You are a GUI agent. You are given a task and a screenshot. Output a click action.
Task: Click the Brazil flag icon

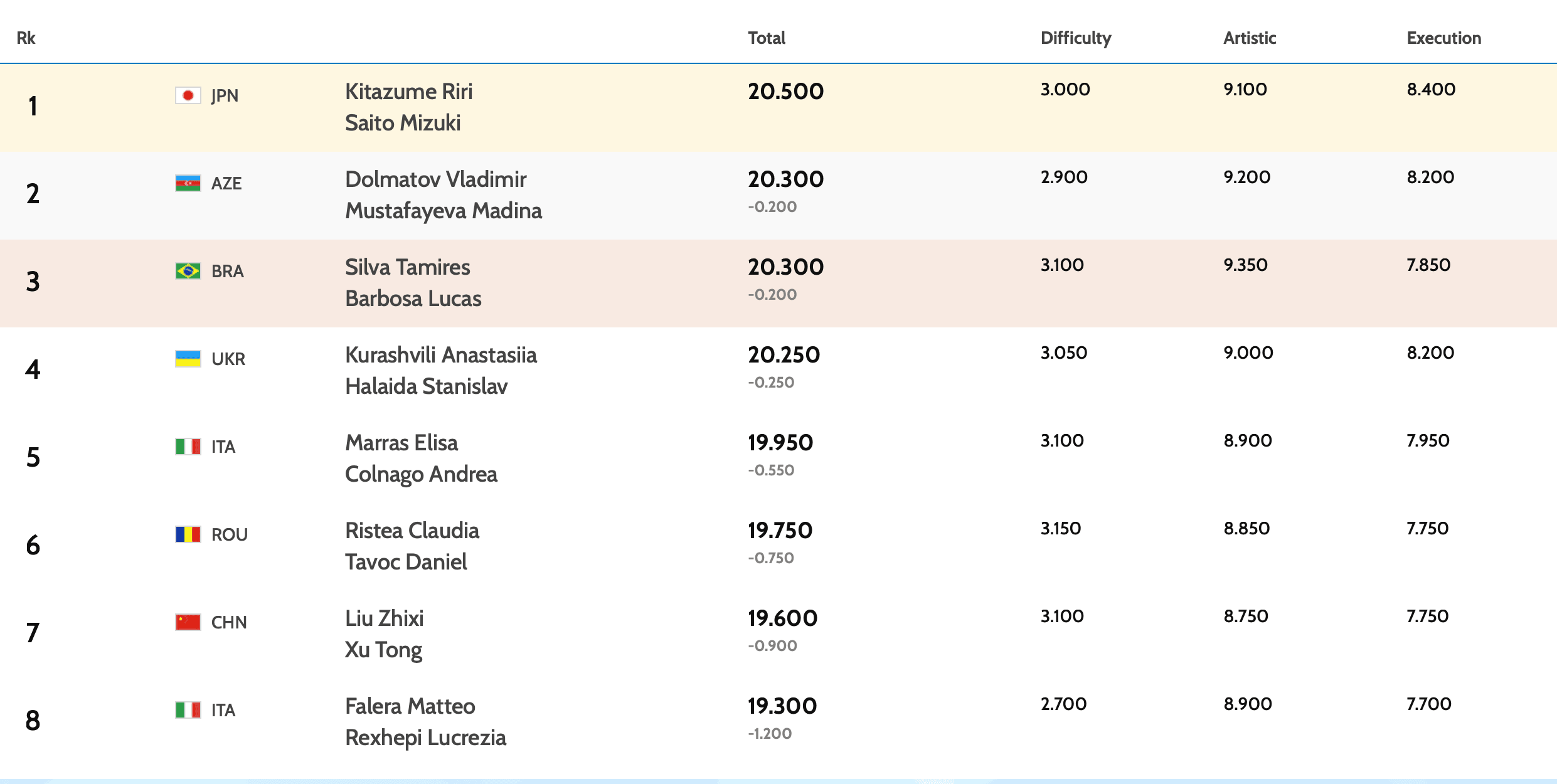pyautogui.click(x=188, y=271)
